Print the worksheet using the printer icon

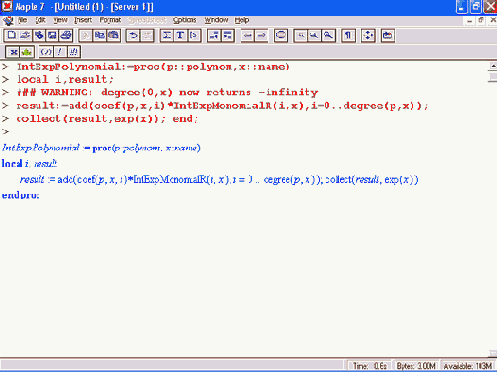coord(66,35)
